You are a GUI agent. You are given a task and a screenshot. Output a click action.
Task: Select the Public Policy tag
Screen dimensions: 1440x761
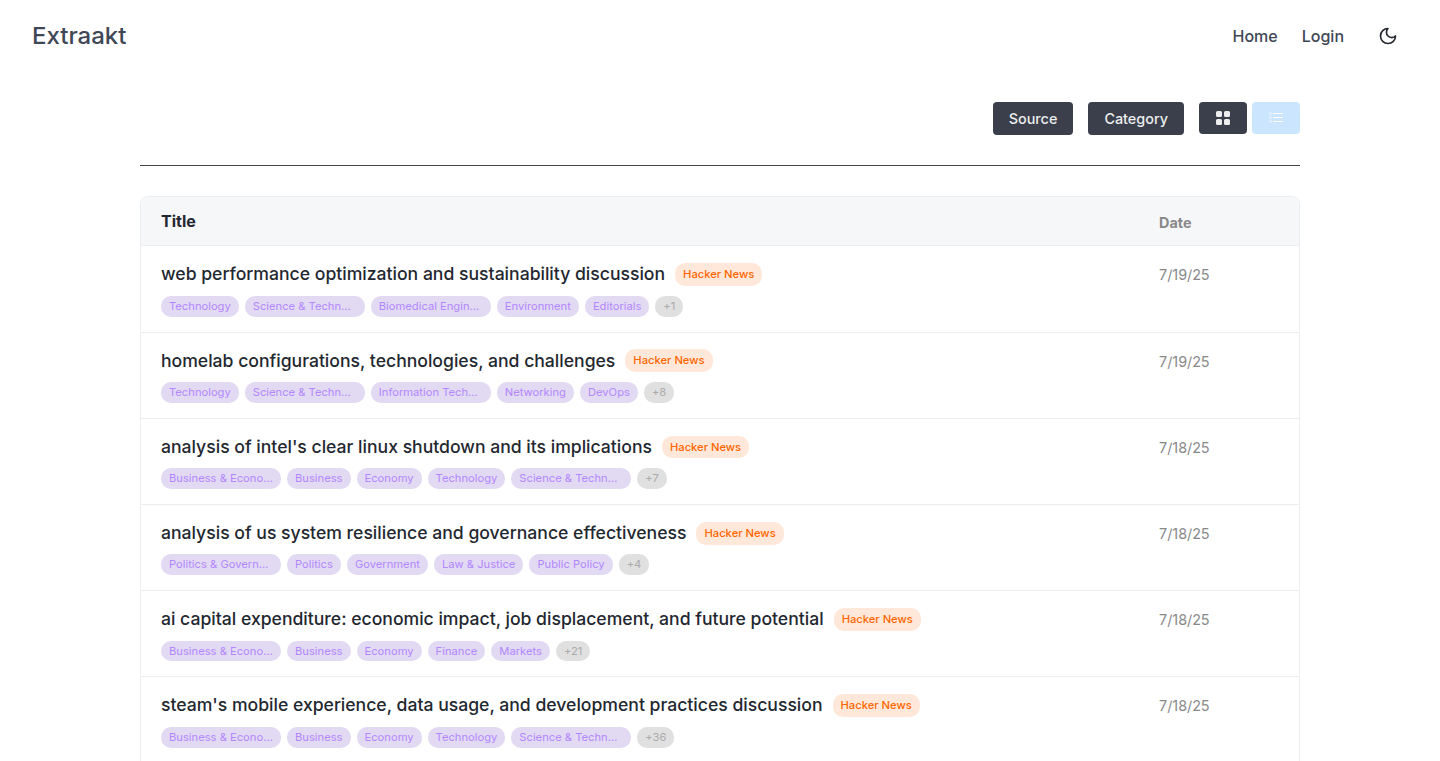(571, 564)
